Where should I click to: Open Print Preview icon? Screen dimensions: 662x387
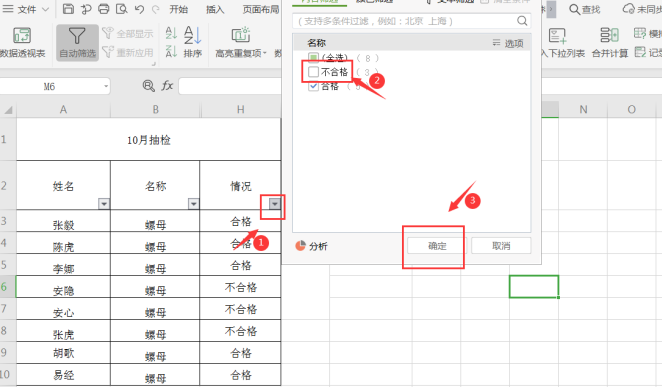click(122, 9)
